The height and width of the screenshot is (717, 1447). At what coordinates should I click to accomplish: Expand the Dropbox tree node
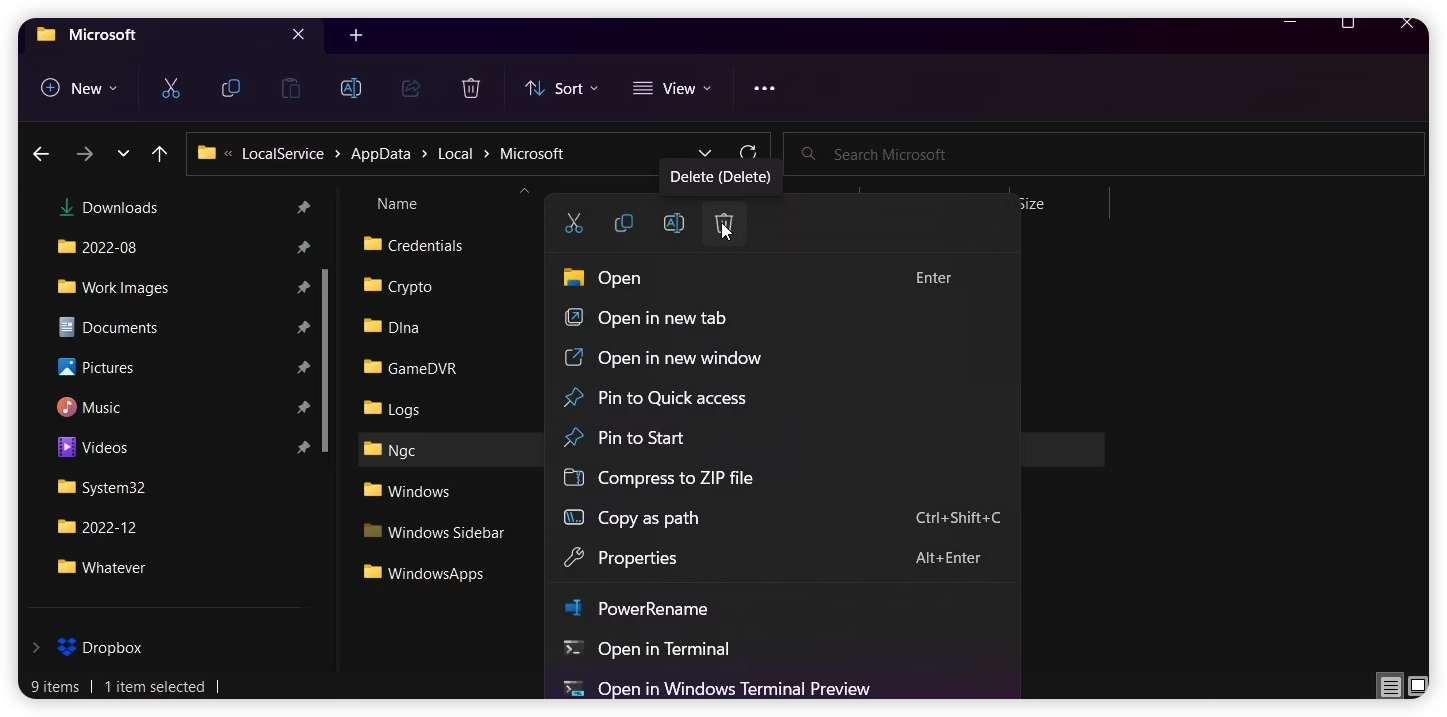(36, 647)
